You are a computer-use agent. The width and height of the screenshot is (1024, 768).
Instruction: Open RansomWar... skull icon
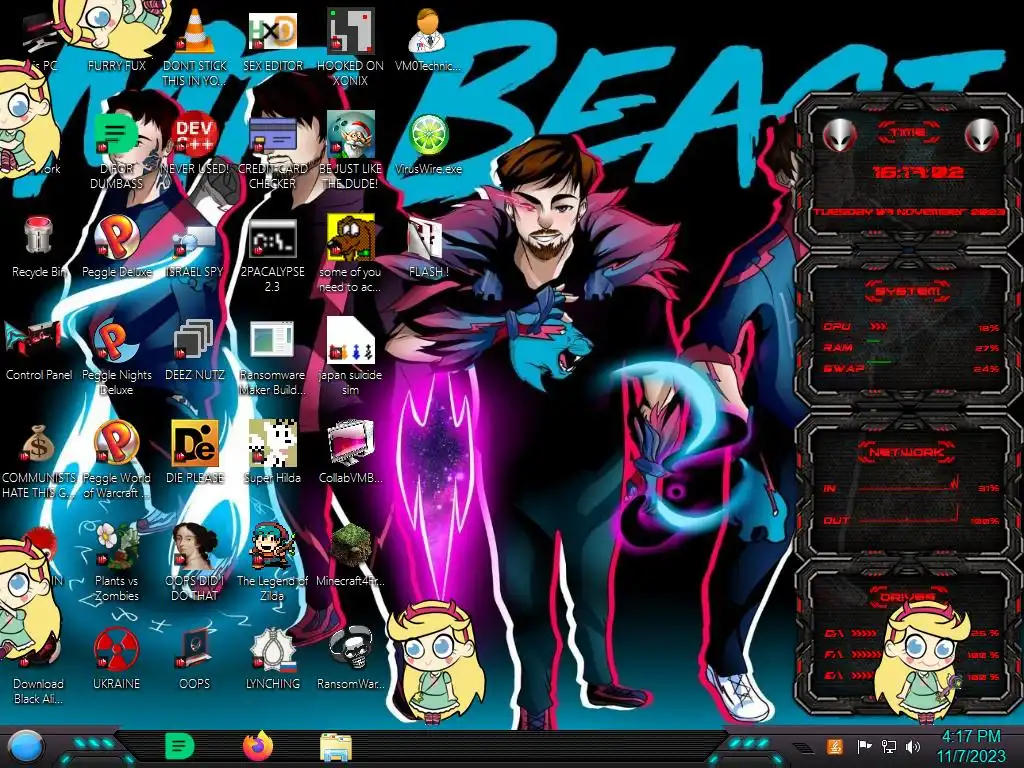[351, 648]
